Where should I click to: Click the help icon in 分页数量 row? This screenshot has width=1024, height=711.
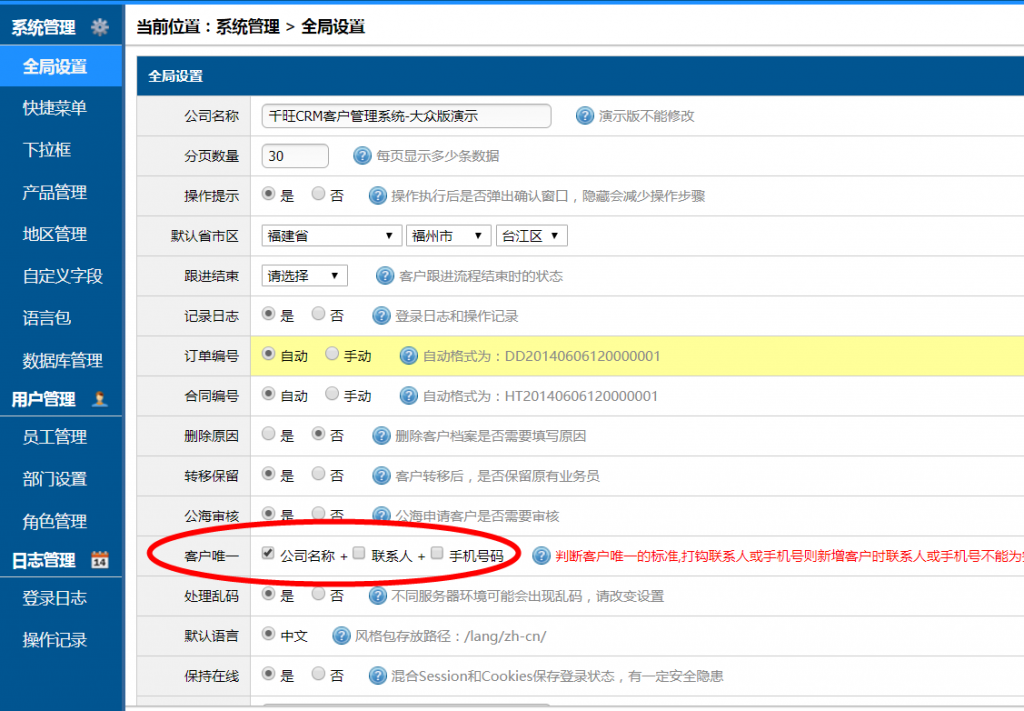362,155
